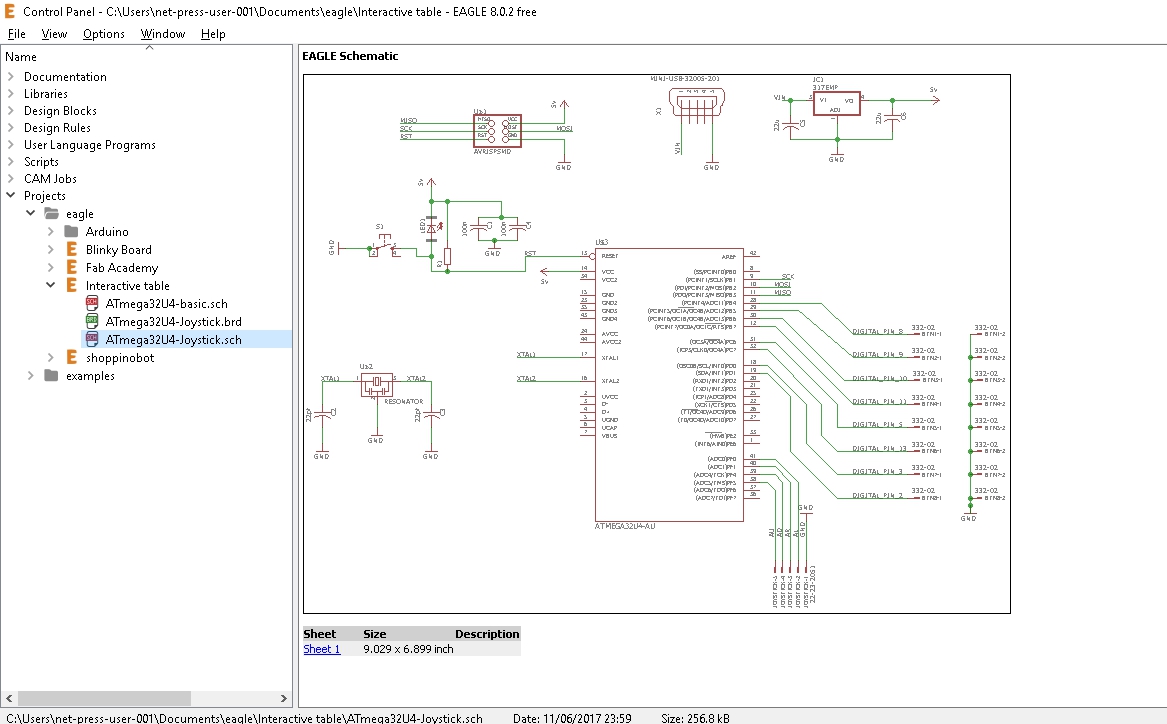Viewport: 1167px width, 724px height.
Task: Select the Libraries entry
Action: (45, 94)
